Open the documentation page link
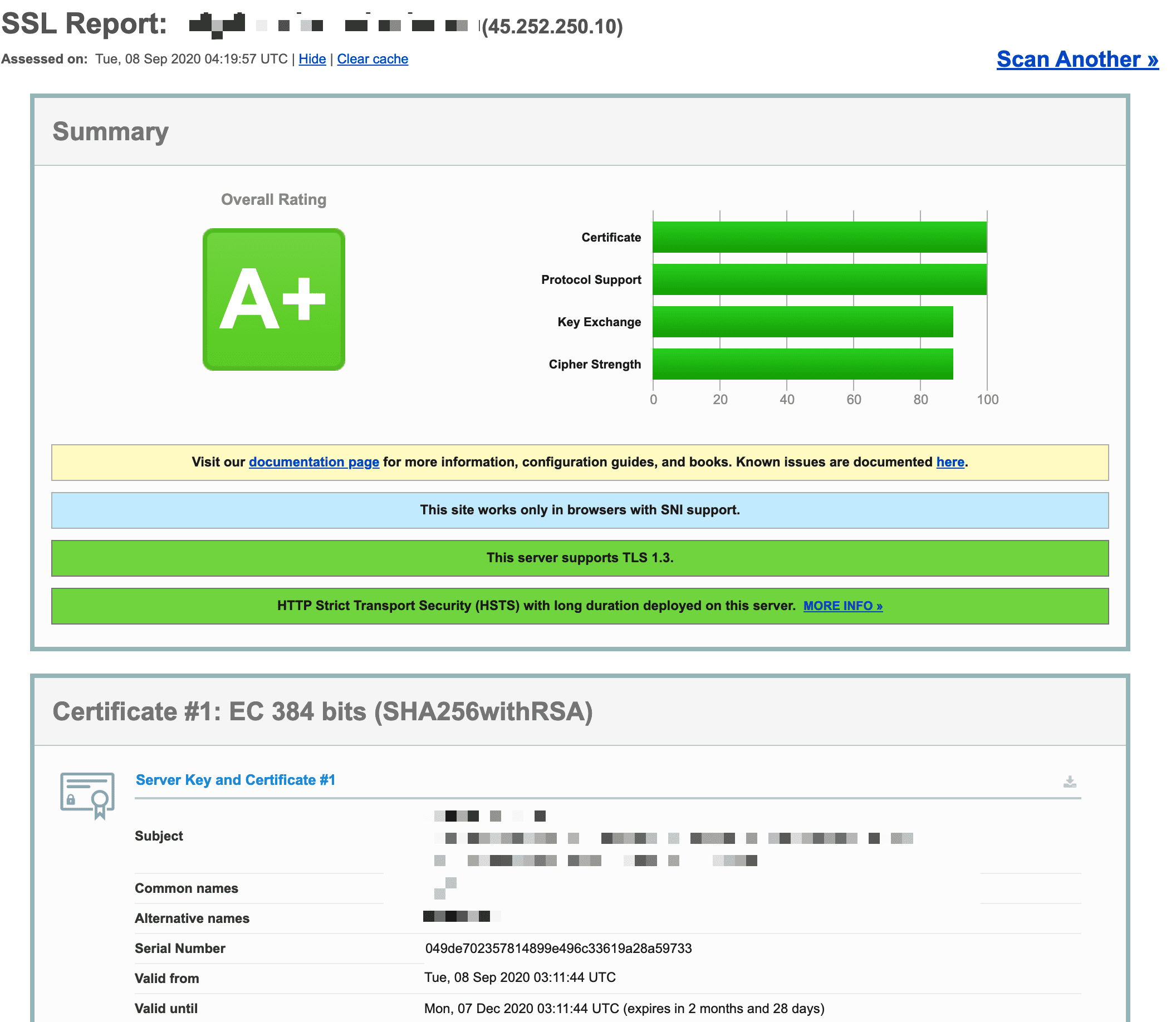Viewport: 1176px width, 1022px height. [x=313, y=462]
